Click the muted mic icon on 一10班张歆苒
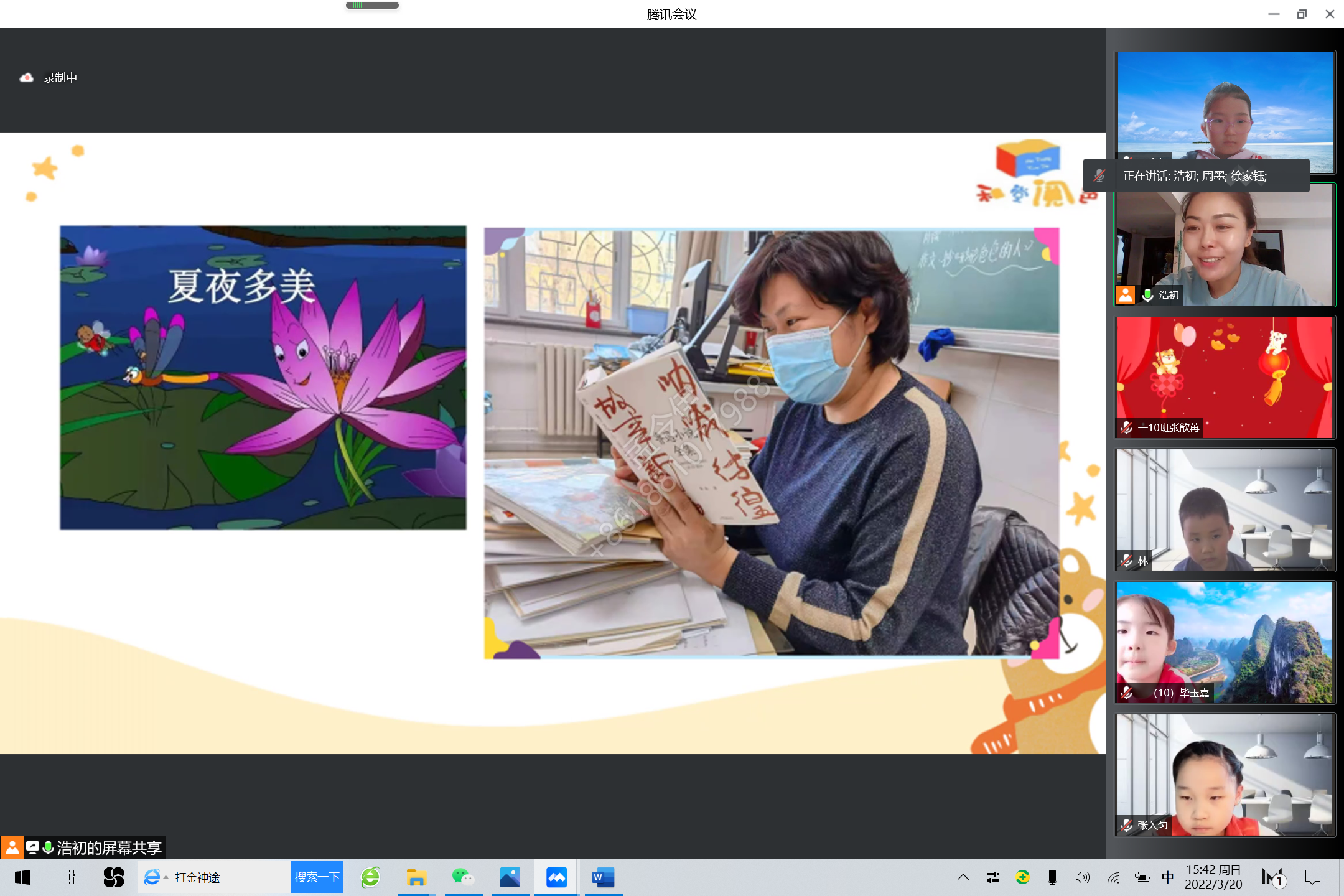Viewport: 1344px width, 896px height. 1127,427
